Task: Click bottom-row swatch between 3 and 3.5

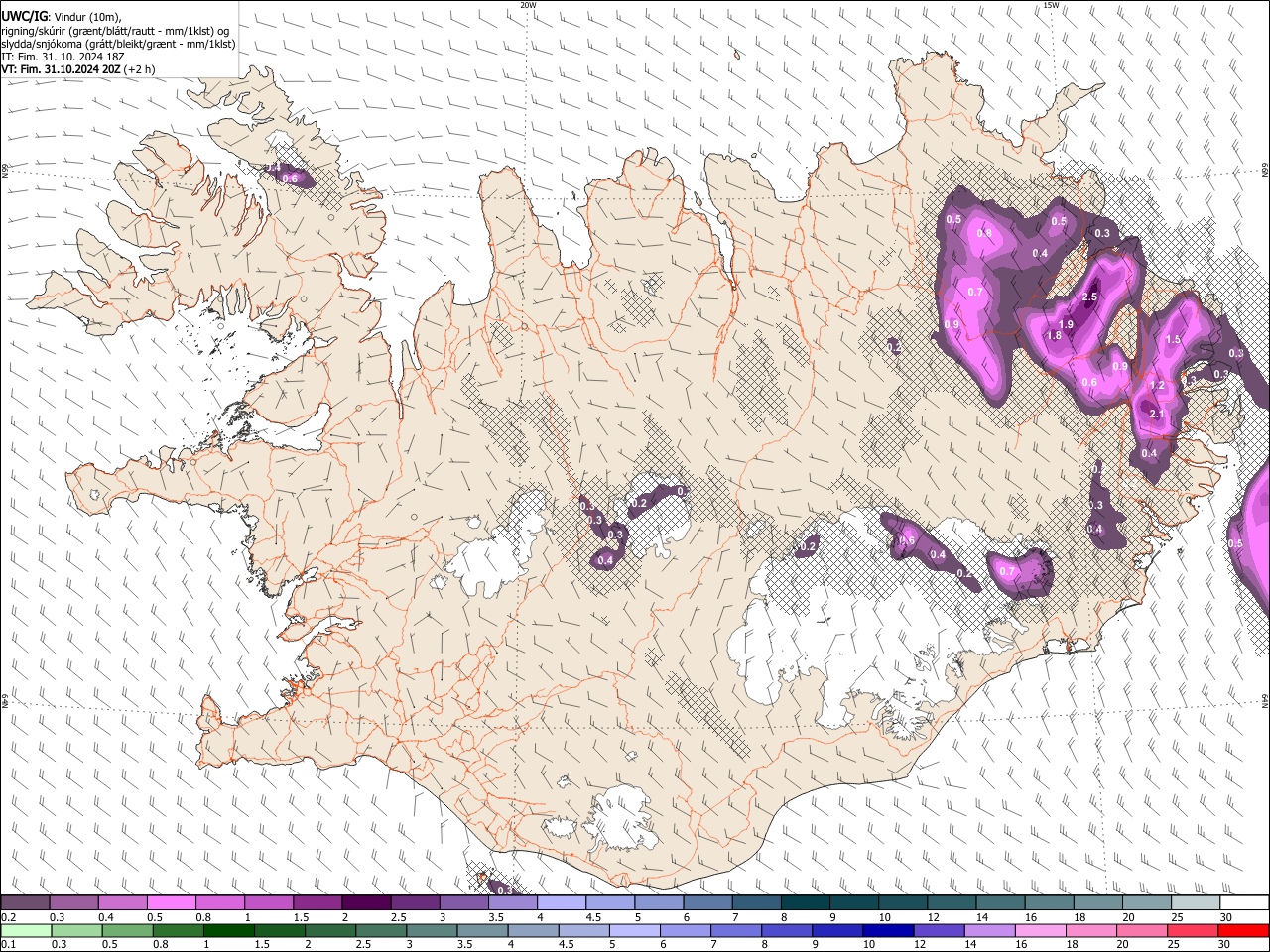Action: coord(433,930)
